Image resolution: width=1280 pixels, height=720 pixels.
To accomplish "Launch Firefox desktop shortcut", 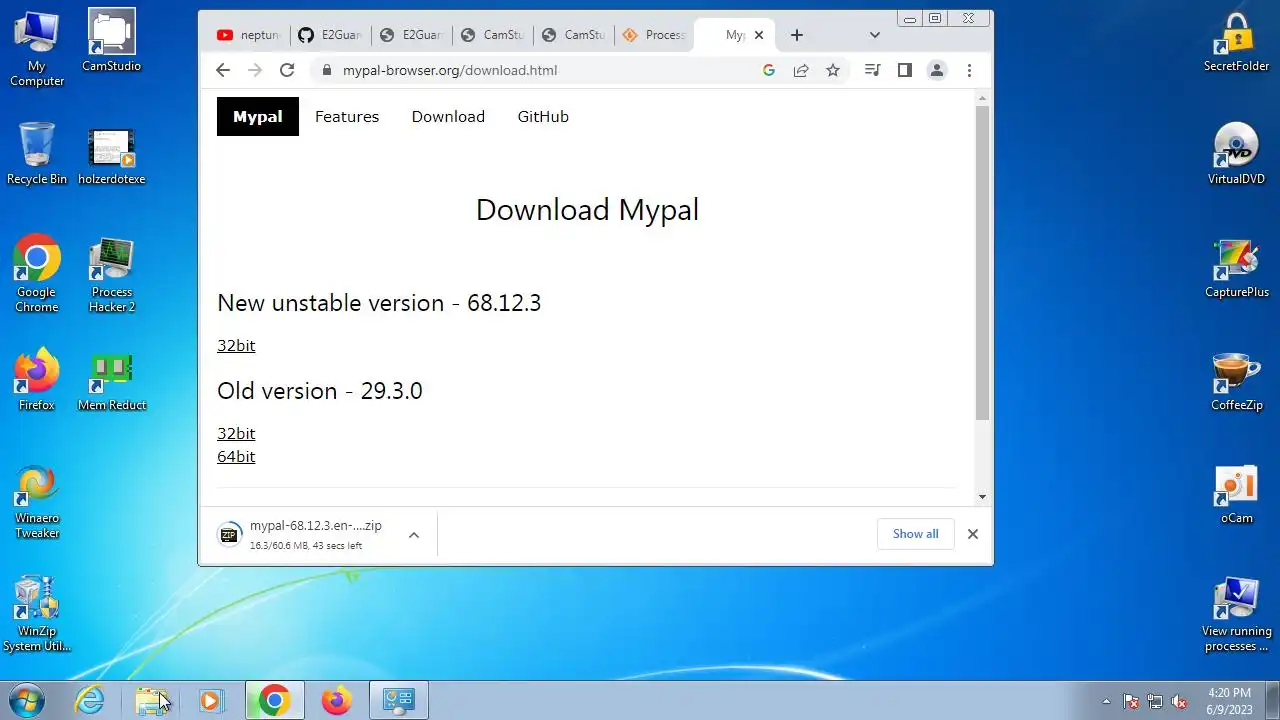I will 36,380.
